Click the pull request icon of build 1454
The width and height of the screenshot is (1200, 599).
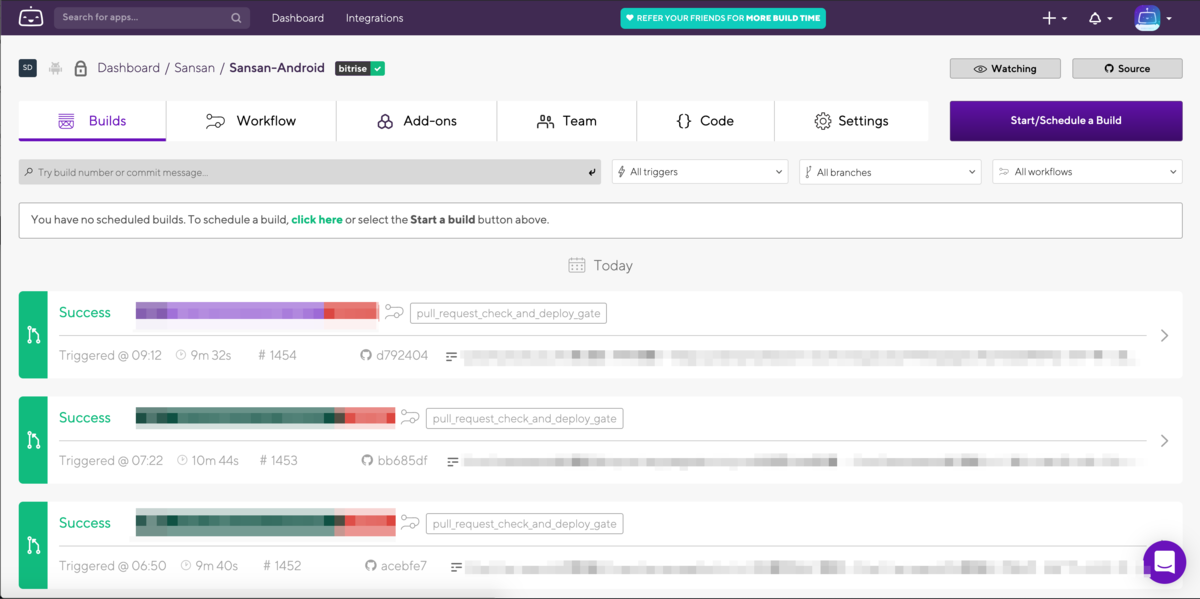click(33, 335)
